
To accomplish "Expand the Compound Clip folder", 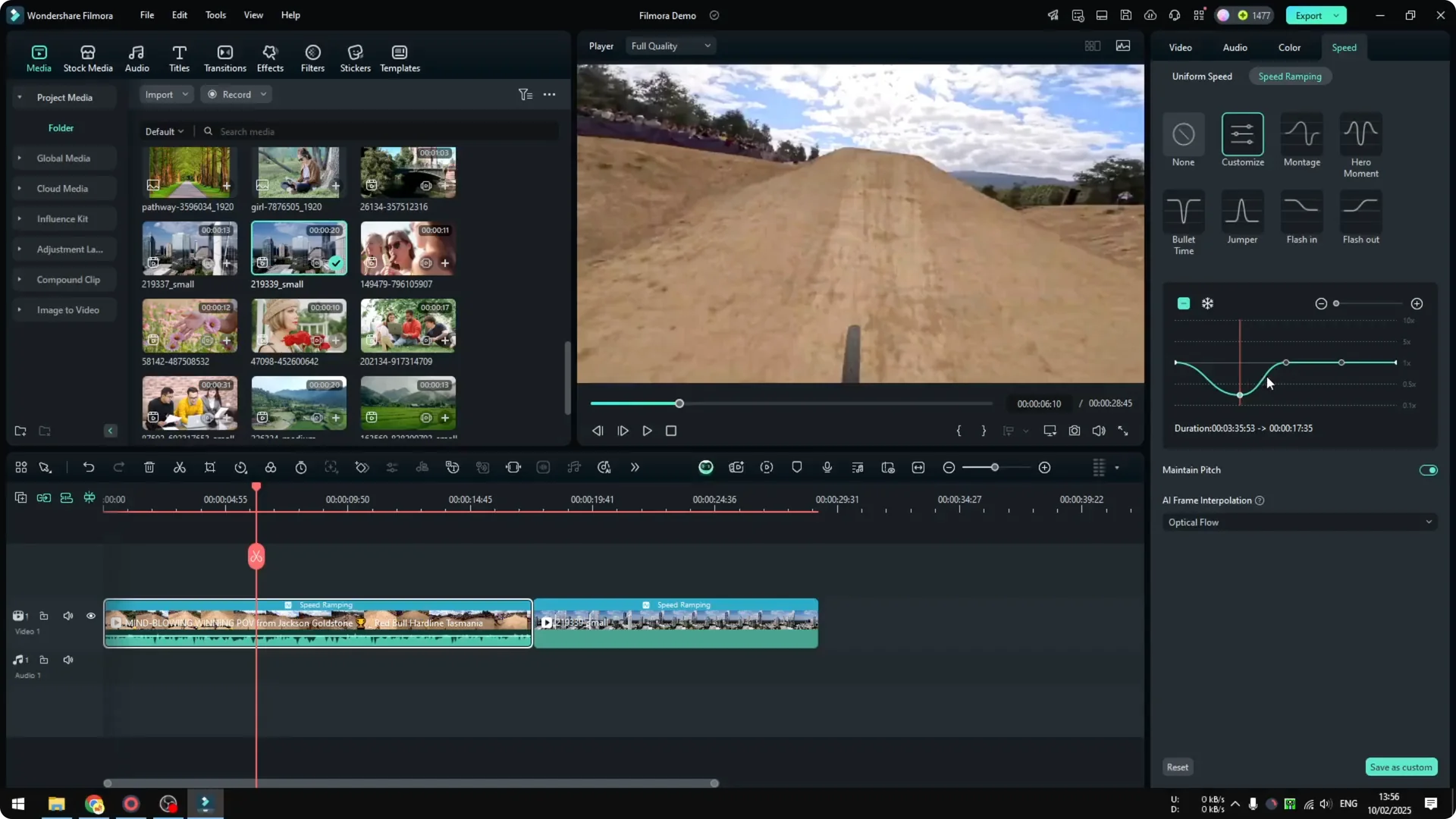I will (x=19, y=279).
